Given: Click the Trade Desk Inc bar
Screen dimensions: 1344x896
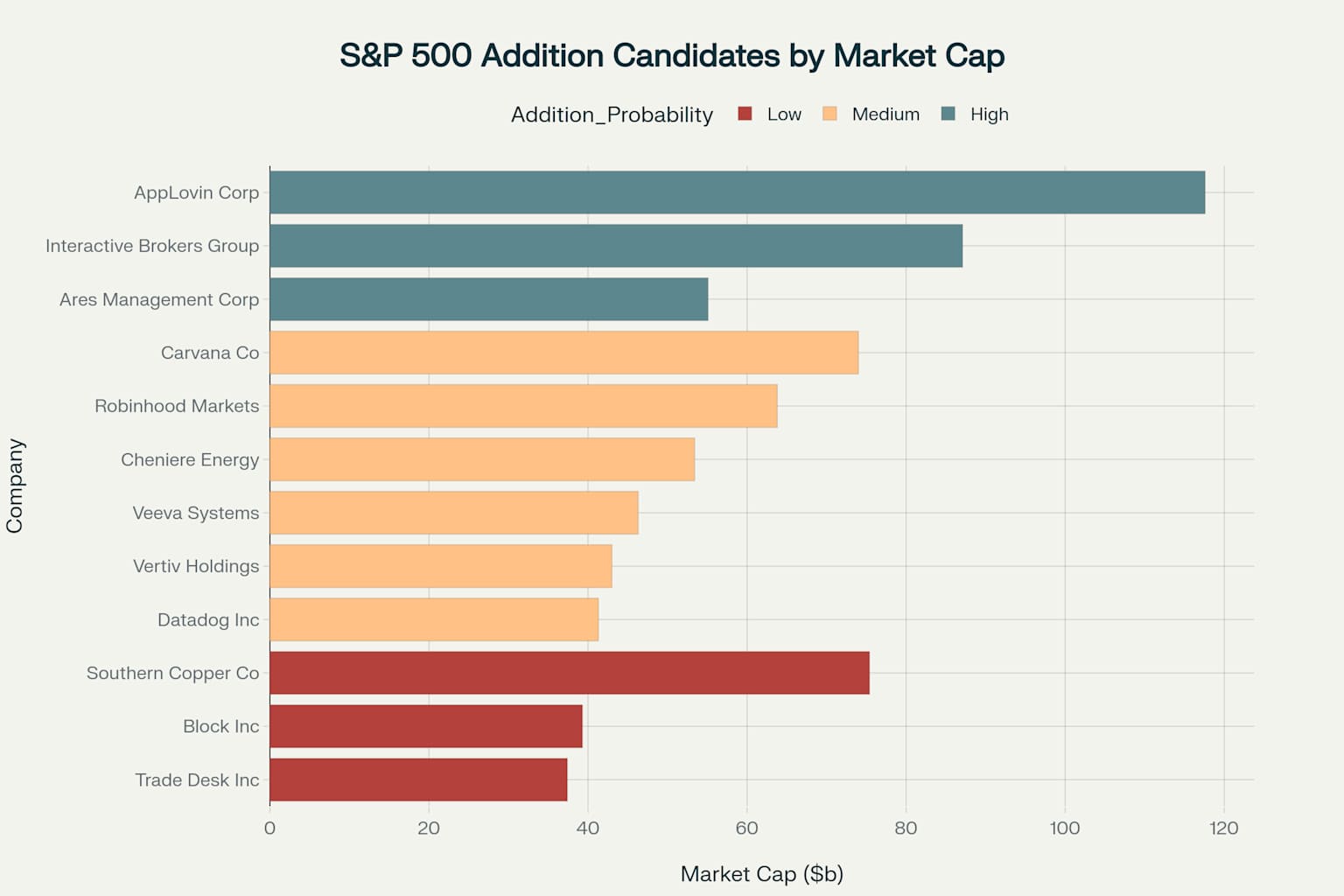Looking at the screenshot, I should [x=418, y=780].
